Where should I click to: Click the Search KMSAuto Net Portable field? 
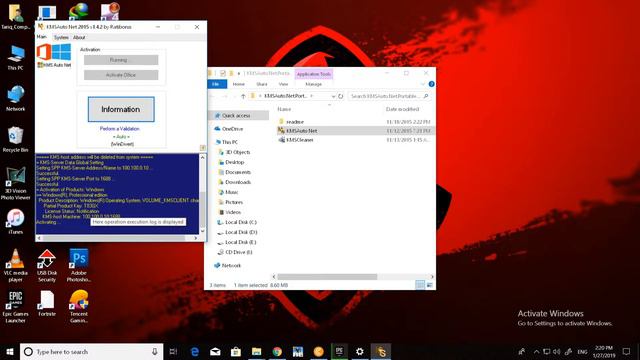coord(389,96)
